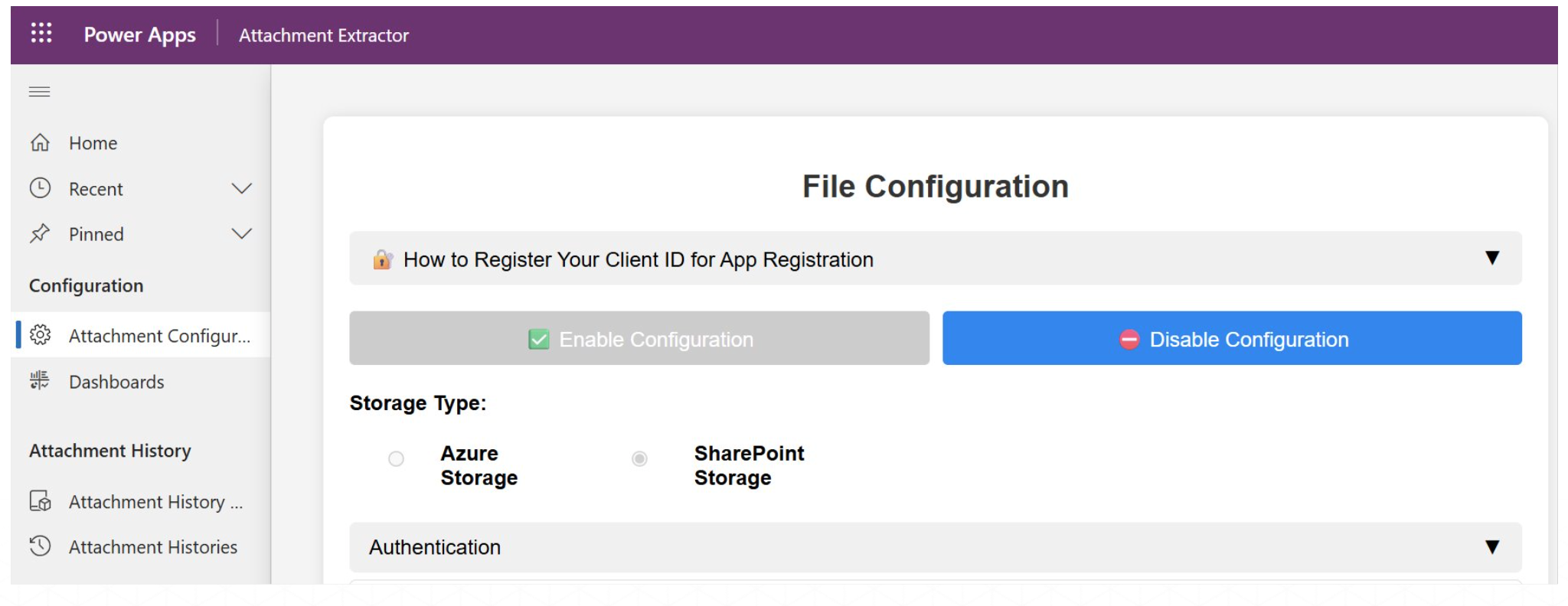Expand the Recent chevron in the sidebar
Viewport: 1568px width, 606px height.
tap(242, 188)
